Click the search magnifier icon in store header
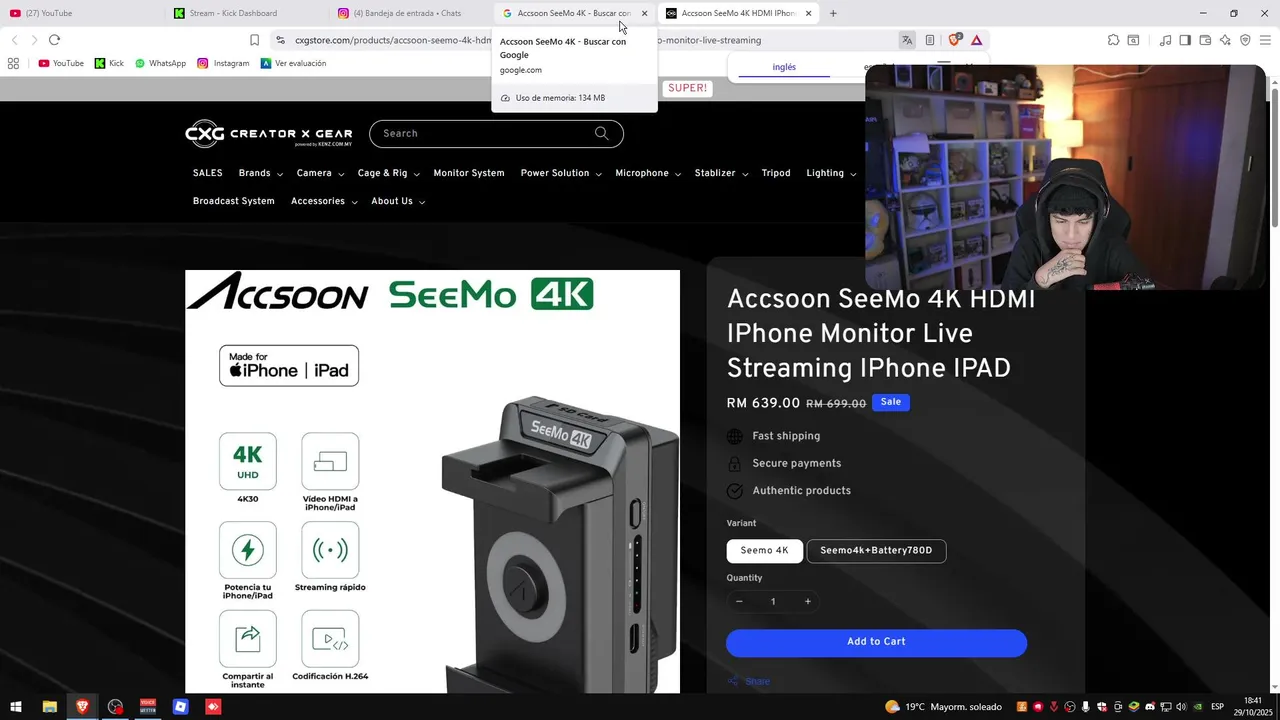Image resolution: width=1280 pixels, height=720 pixels. [x=601, y=133]
